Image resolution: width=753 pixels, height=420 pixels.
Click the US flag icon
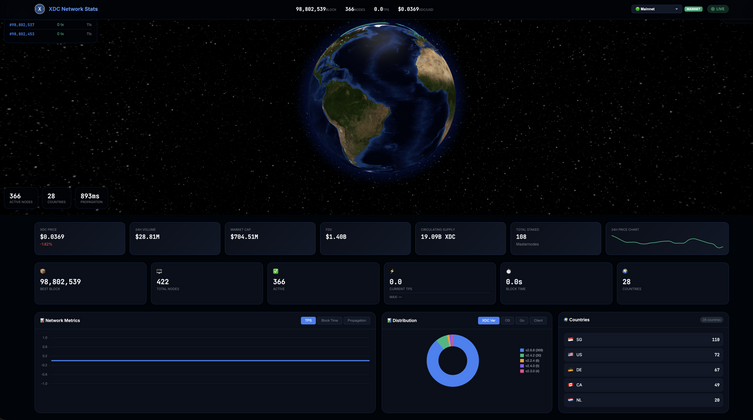coord(571,355)
